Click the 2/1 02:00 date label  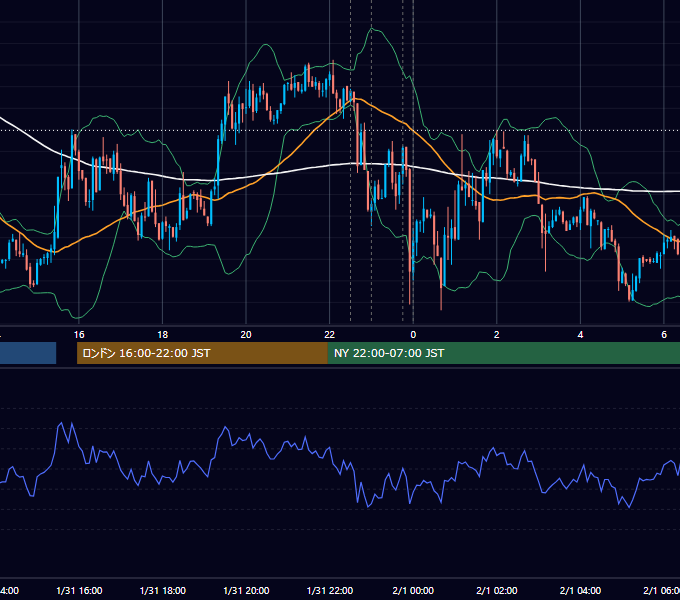coord(497,590)
